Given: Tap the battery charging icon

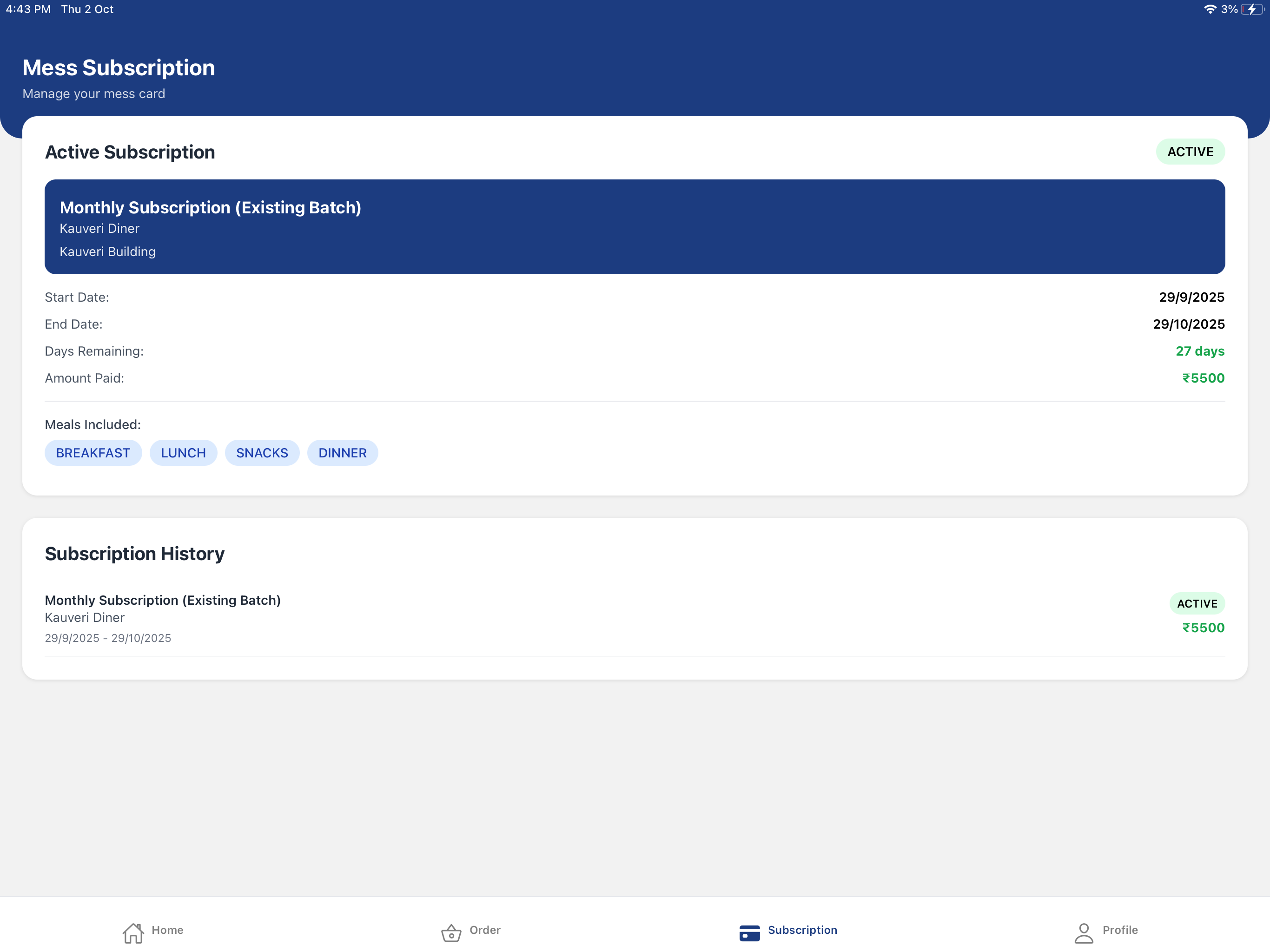Looking at the screenshot, I should pyautogui.click(x=1252, y=9).
